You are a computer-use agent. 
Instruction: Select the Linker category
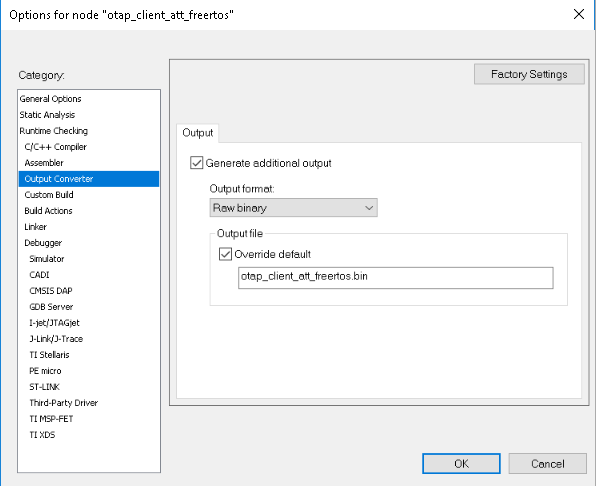point(35,227)
